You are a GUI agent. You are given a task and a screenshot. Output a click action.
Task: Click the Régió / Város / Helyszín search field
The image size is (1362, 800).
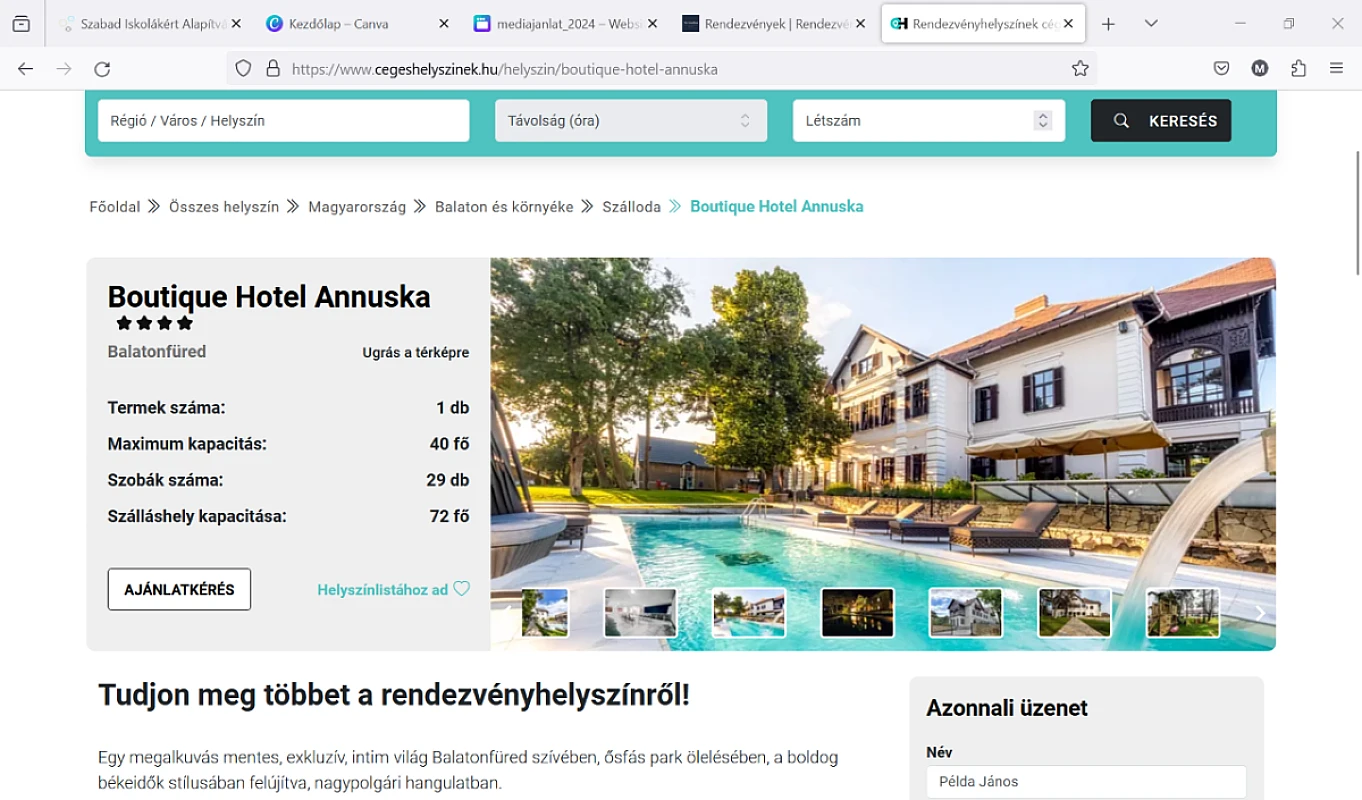click(283, 120)
